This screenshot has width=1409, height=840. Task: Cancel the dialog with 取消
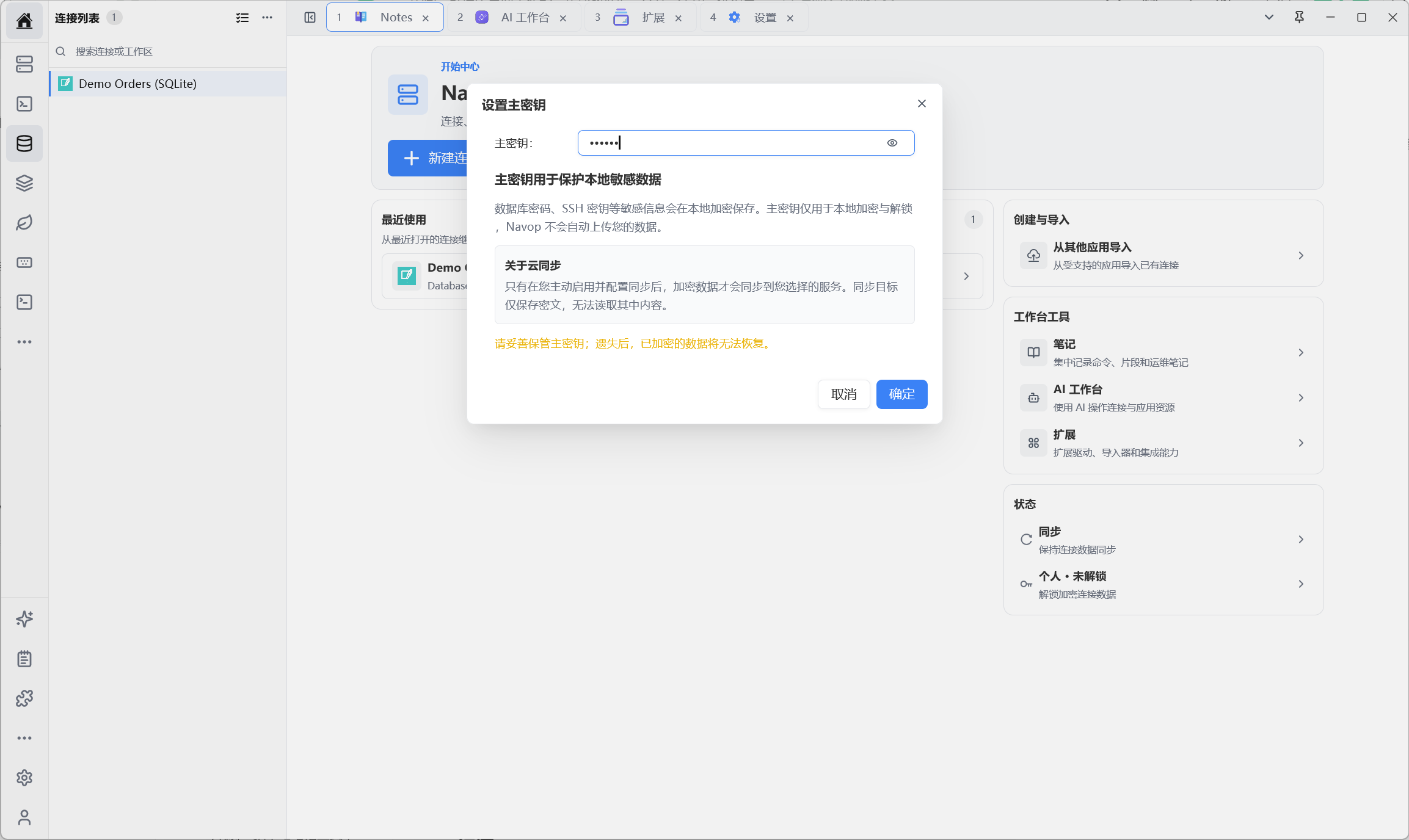(x=843, y=394)
